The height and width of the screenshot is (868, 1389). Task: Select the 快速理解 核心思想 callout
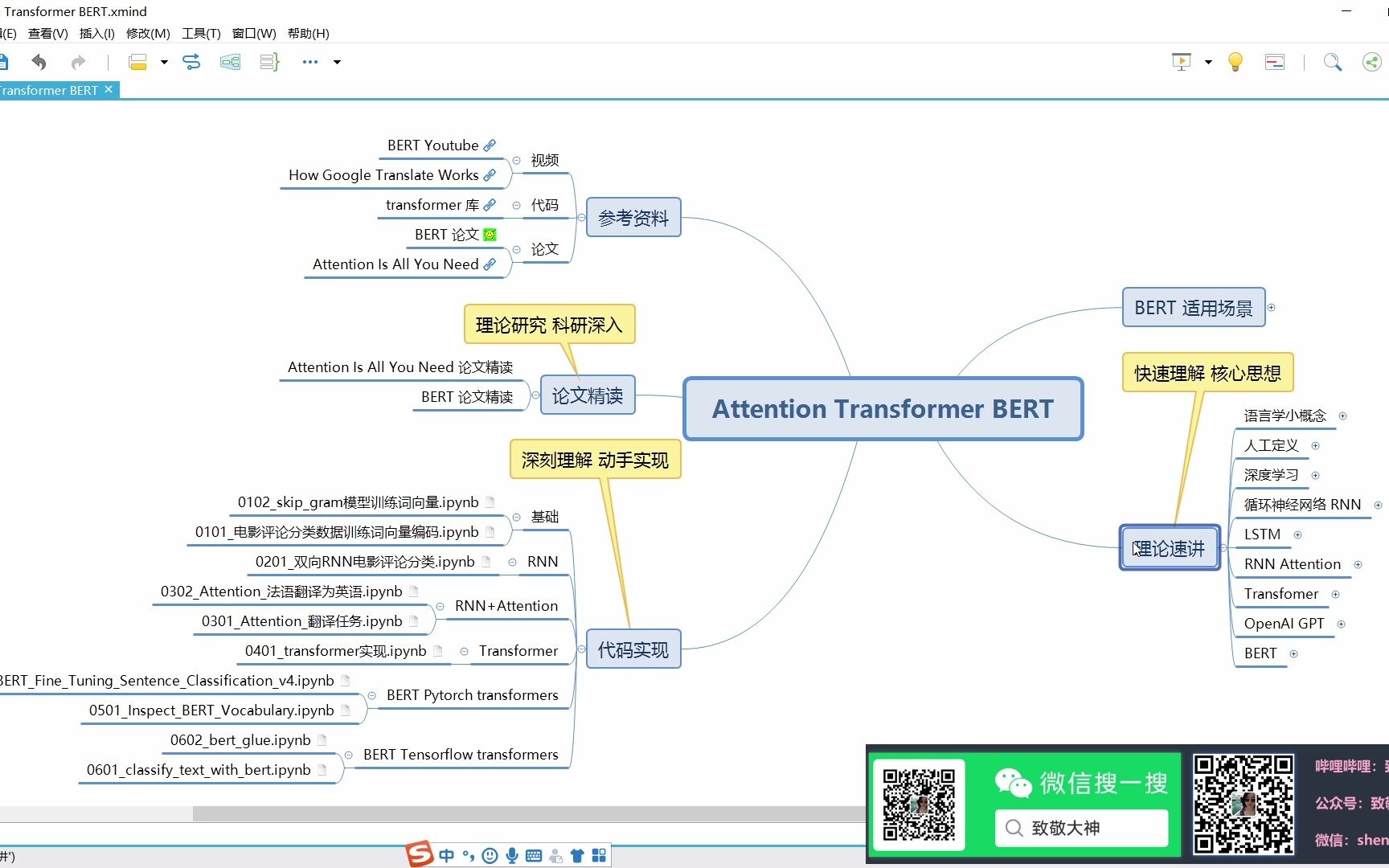tap(1207, 373)
